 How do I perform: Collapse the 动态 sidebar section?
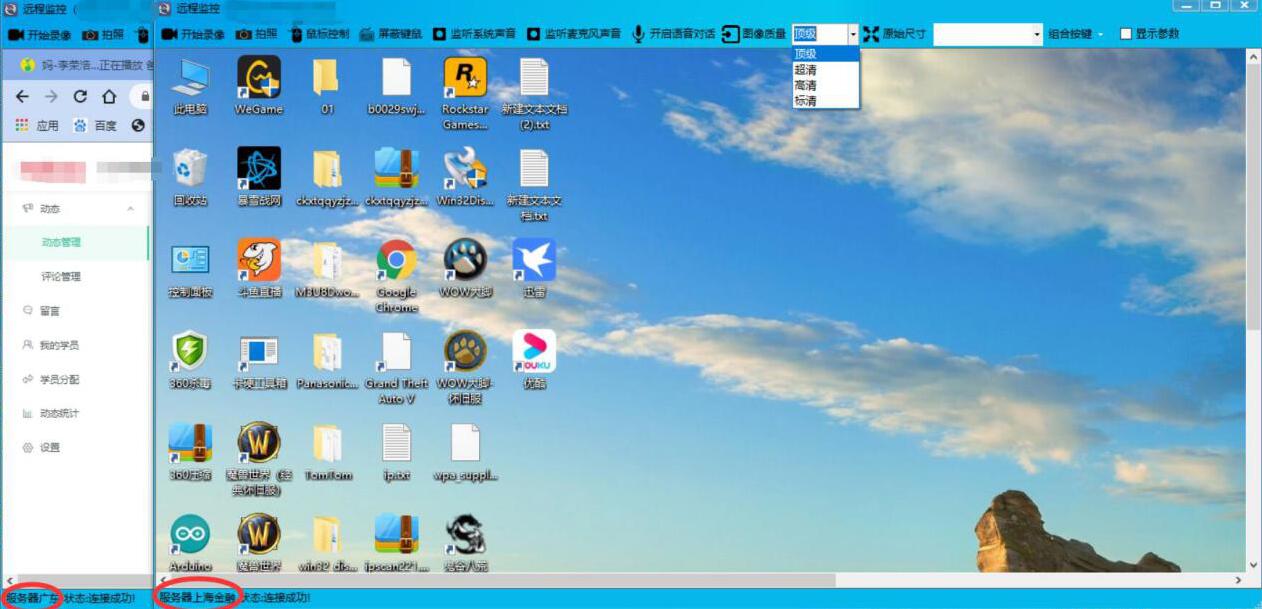click(x=130, y=209)
